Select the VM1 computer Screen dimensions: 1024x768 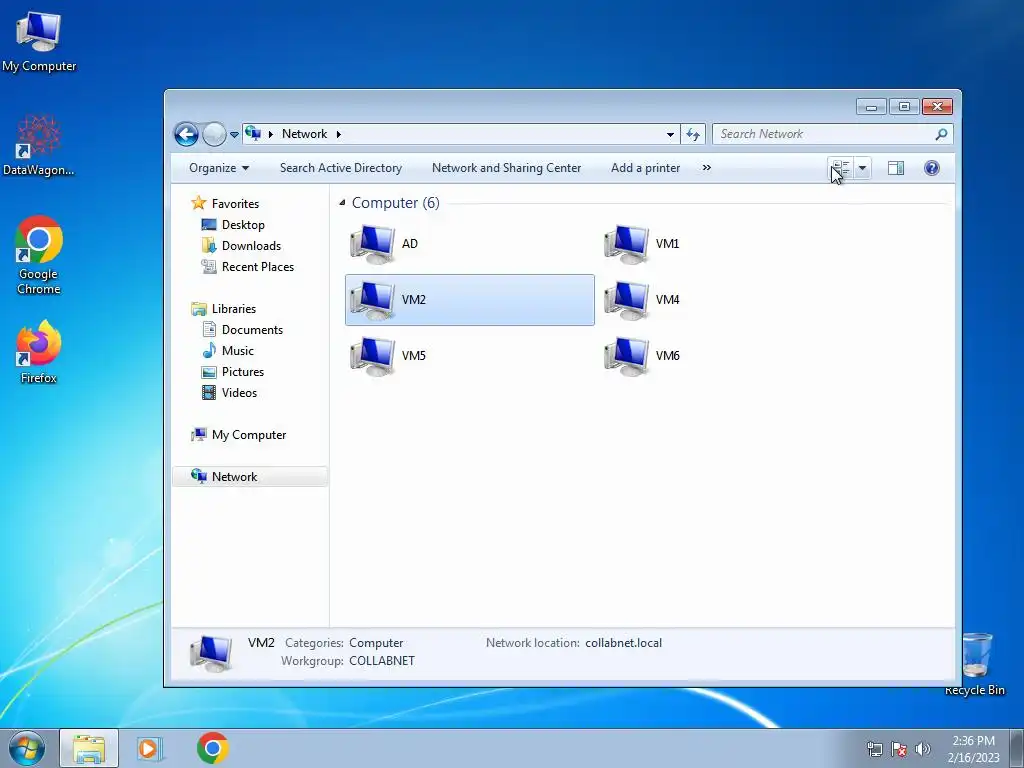coord(643,244)
